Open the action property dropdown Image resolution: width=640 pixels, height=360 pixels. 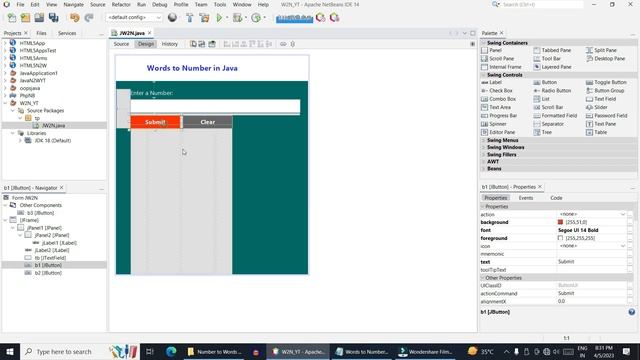tap(623, 214)
